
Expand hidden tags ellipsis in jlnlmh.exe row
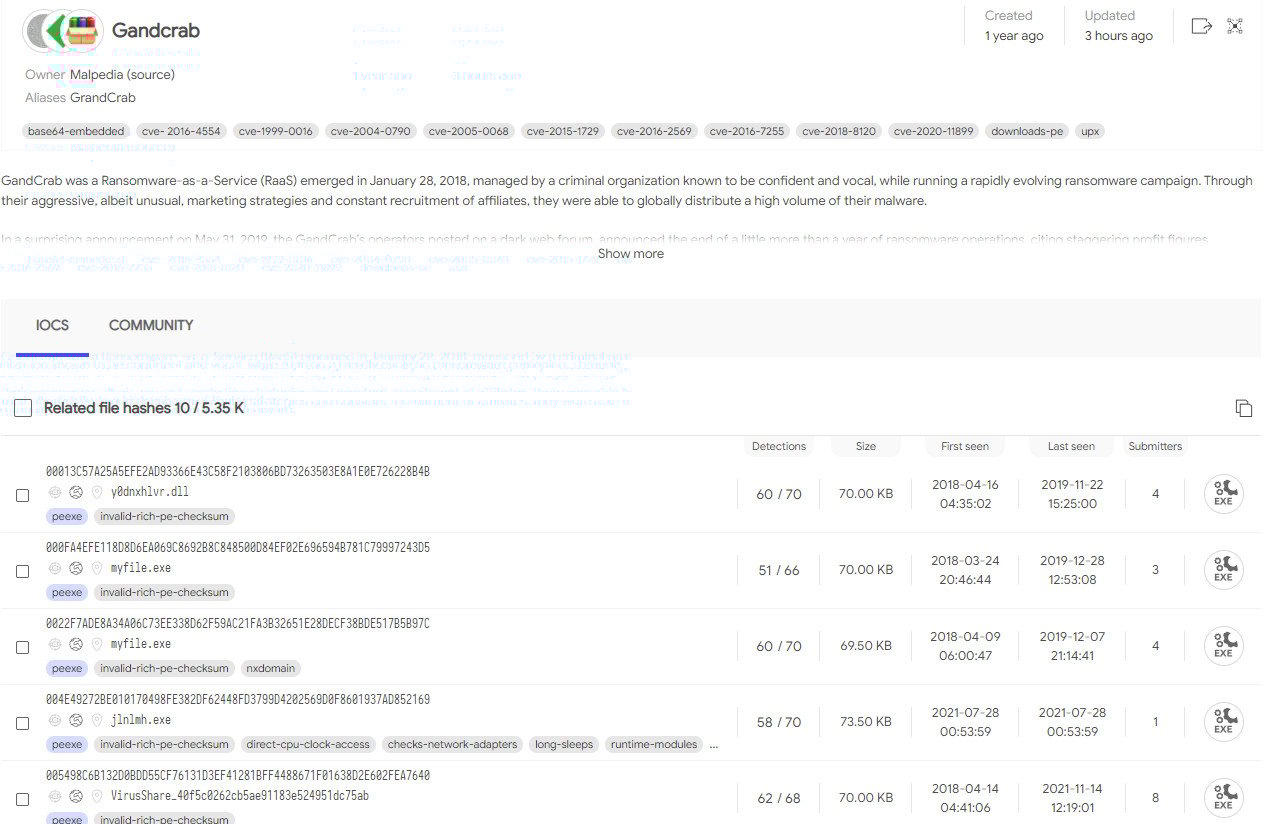[x=713, y=745]
